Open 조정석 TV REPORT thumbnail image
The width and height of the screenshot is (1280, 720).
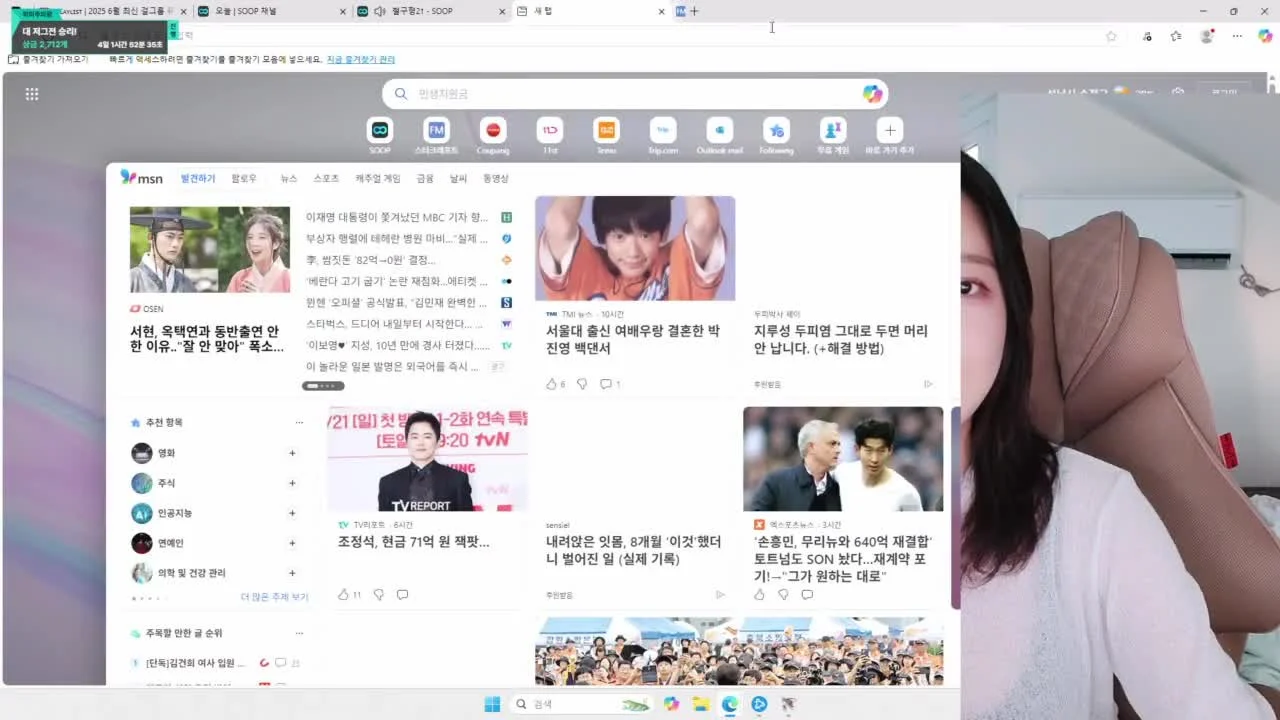(427, 459)
